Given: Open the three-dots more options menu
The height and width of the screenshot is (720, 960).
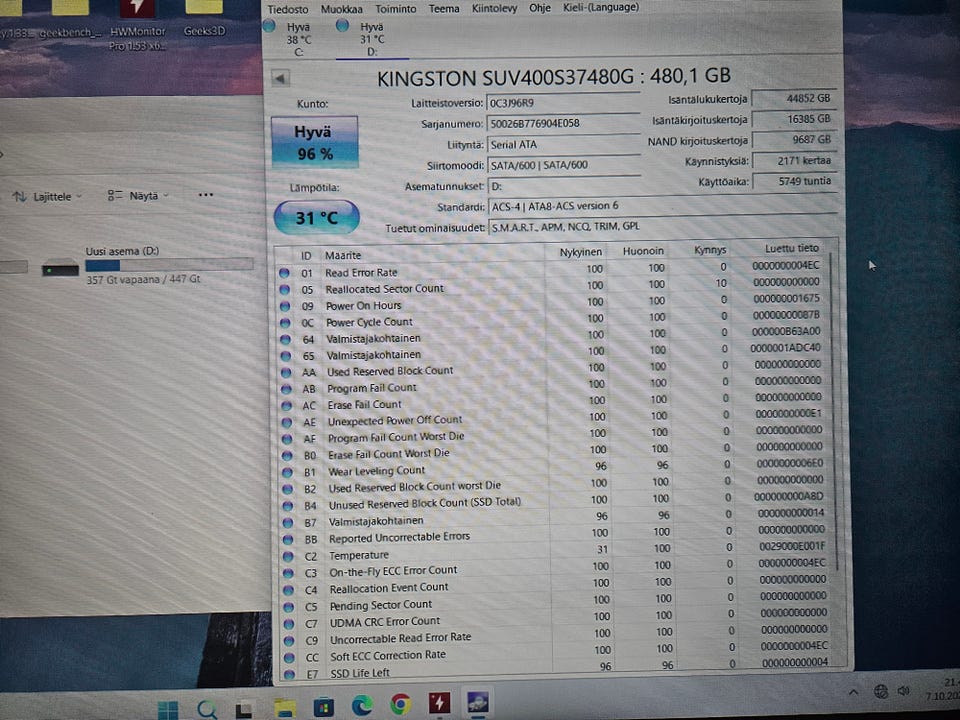Looking at the screenshot, I should click(x=206, y=195).
